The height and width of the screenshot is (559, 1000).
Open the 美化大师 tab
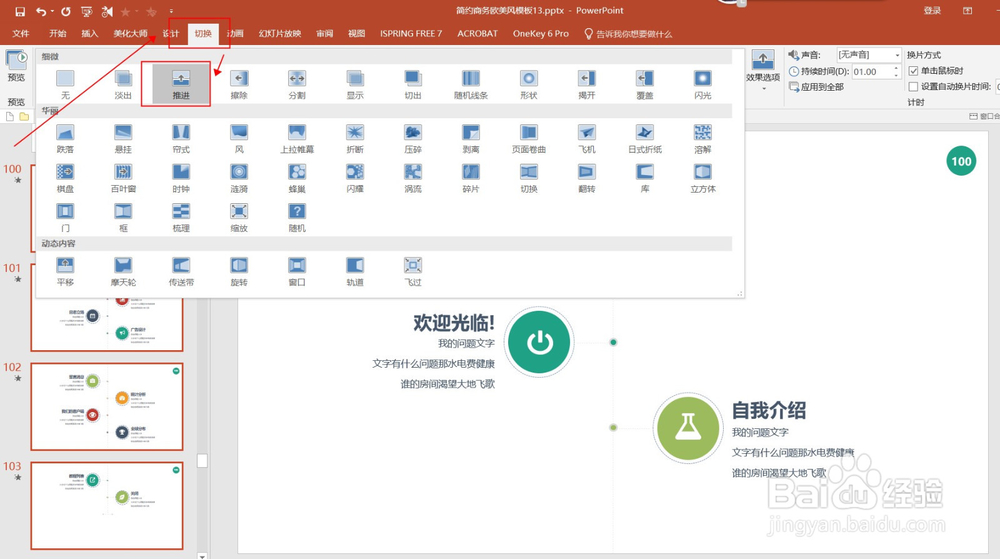[131, 34]
